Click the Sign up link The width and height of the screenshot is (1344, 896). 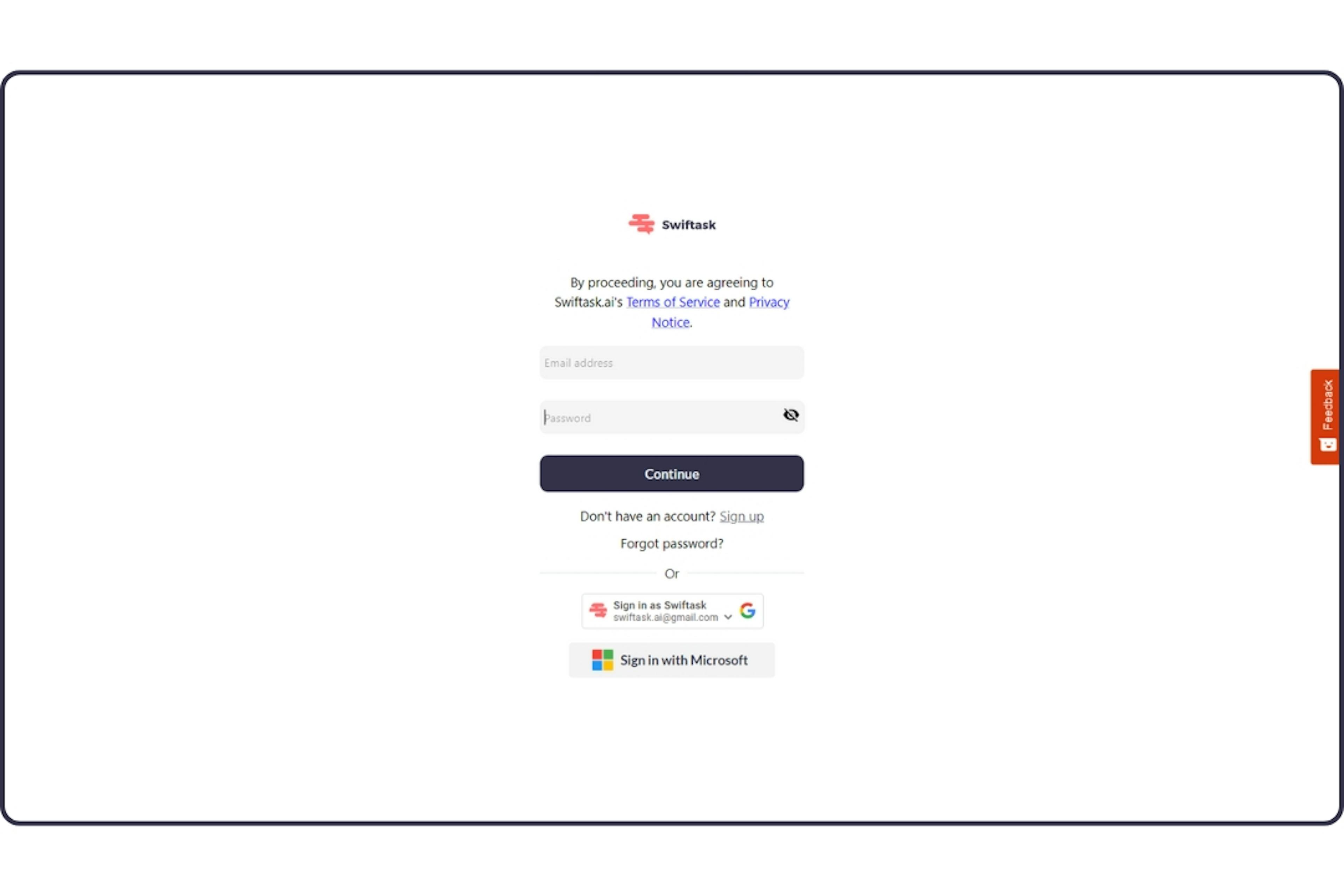coord(742,516)
